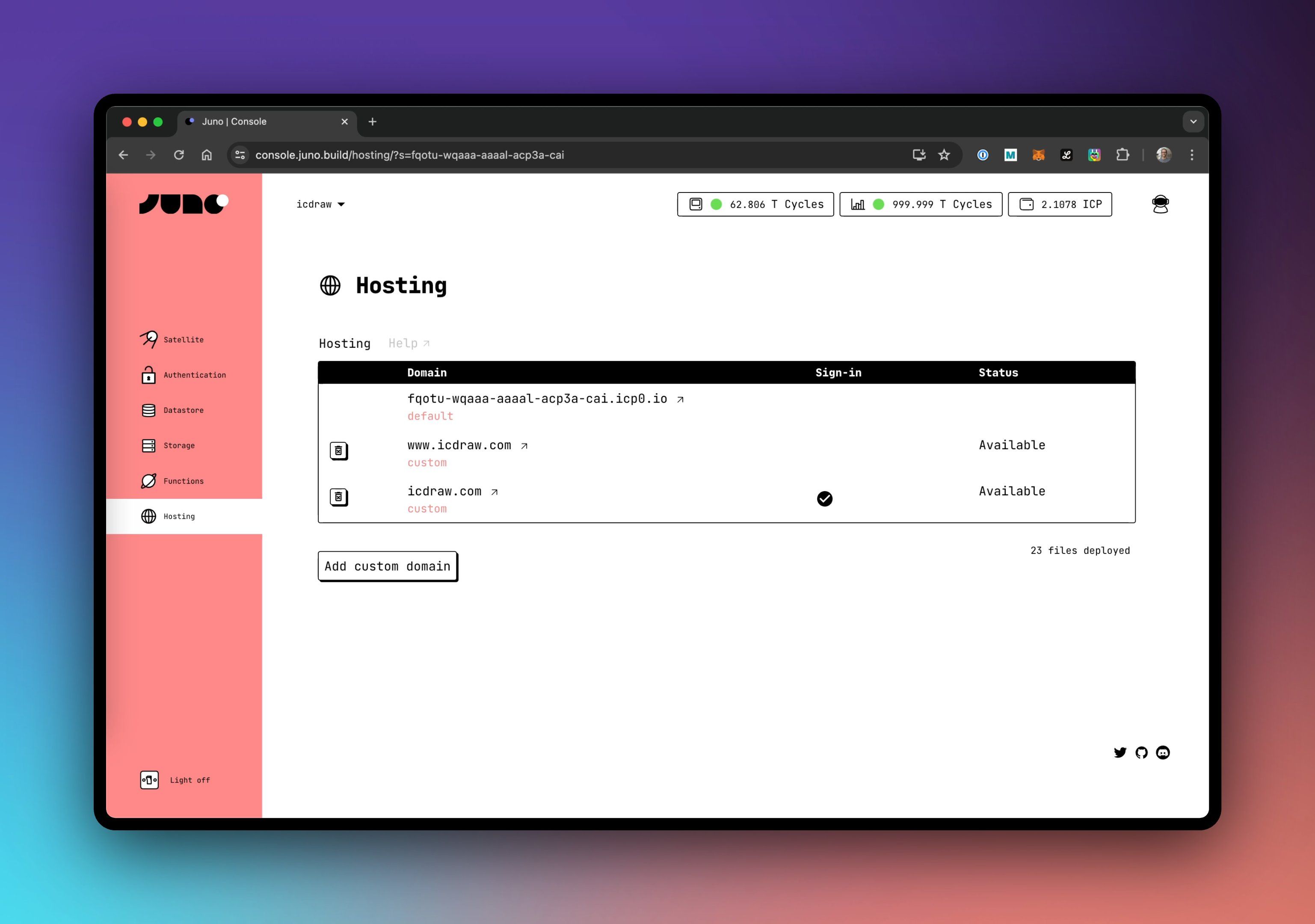Image resolution: width=1315 pixels, height=924 pixels.
Task: Toggle sign-in for icdraw.com domain
Action: 824,499
